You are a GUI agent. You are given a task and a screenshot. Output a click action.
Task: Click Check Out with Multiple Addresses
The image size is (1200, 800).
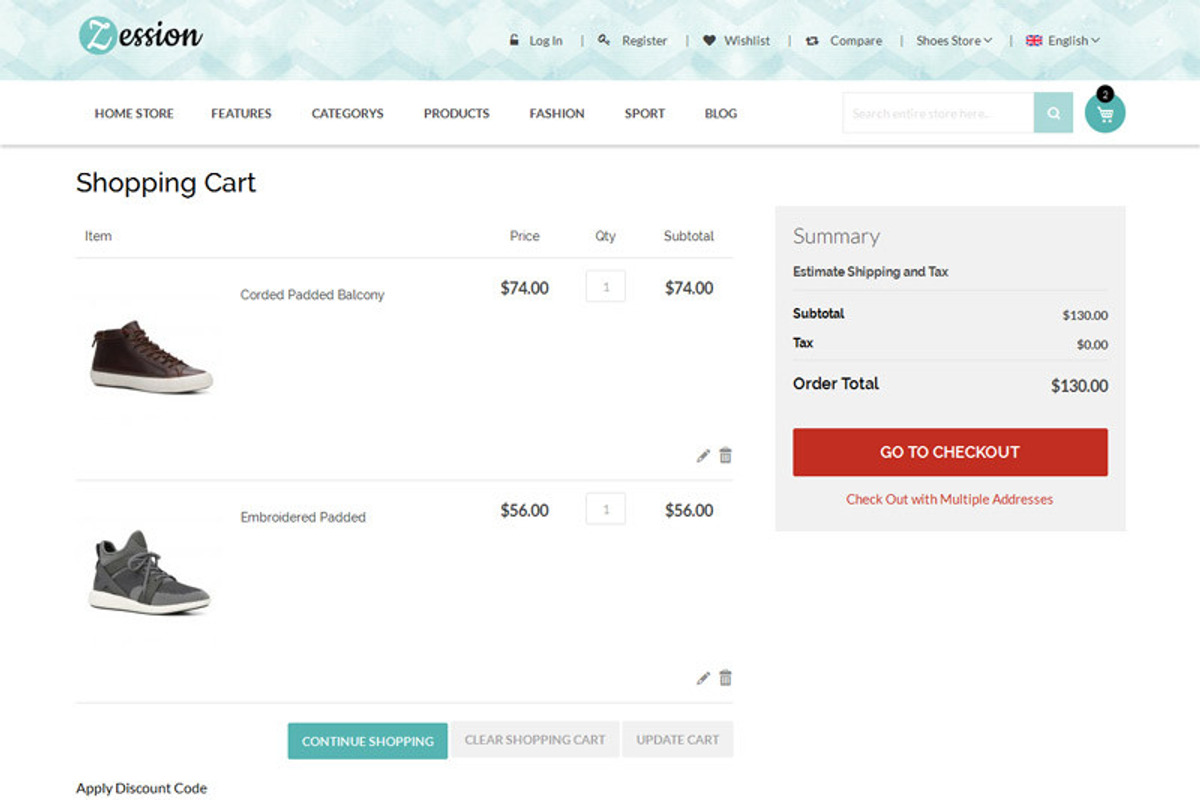(x=949, y=499)
